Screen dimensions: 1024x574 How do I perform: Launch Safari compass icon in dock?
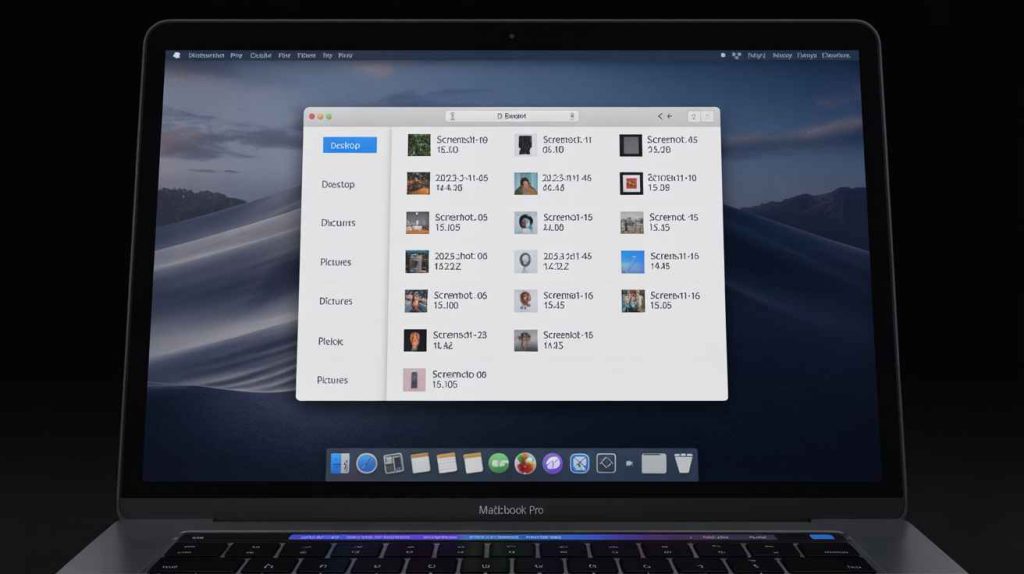366,464
